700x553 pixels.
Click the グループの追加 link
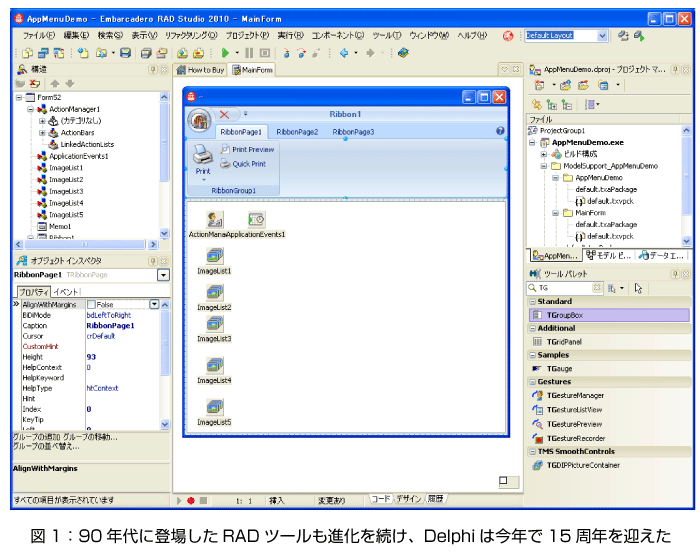click(36, 437)
